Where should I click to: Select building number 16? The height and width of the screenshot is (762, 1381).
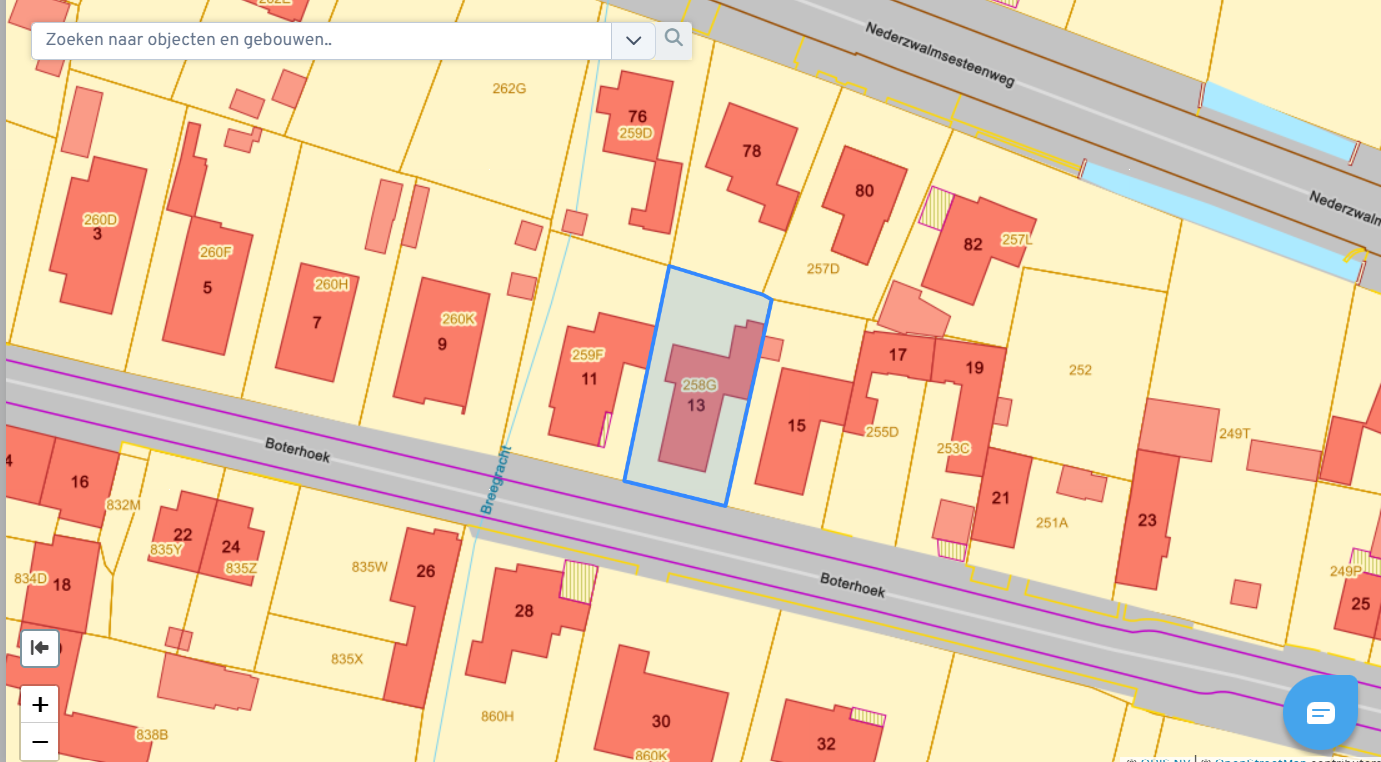coord(80,482)
